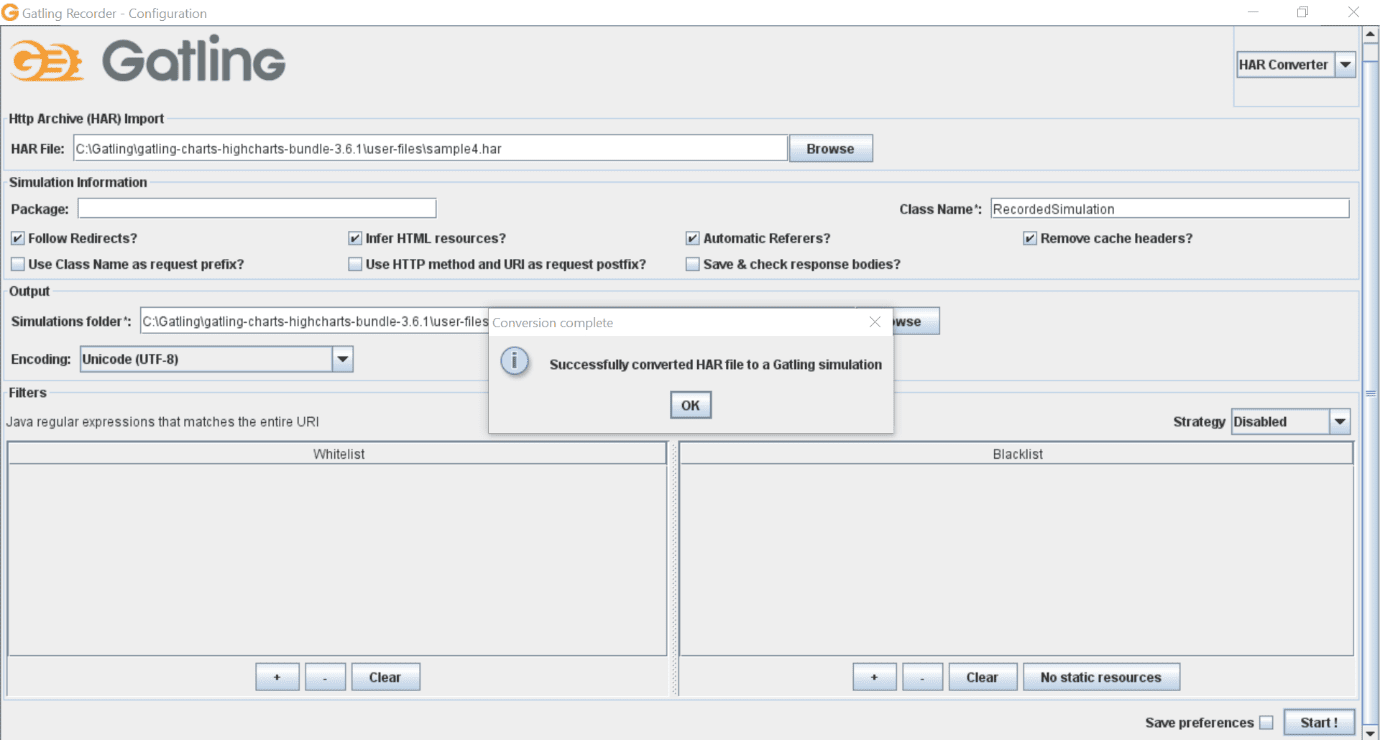Remove entry with Blacklist minus button
The height and width of the screenshot is (740, 1380).
tap(922, 677)
